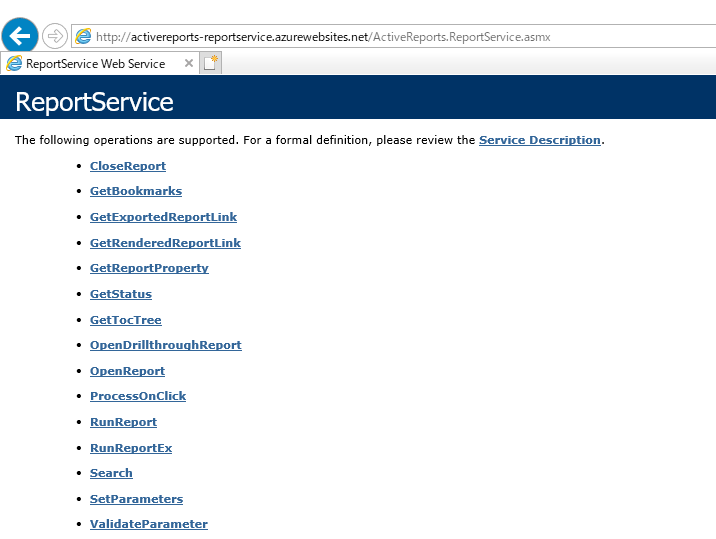Open a new tab with the new-tab button
Viewport: 716px width, 539px height.
point(211,63)
